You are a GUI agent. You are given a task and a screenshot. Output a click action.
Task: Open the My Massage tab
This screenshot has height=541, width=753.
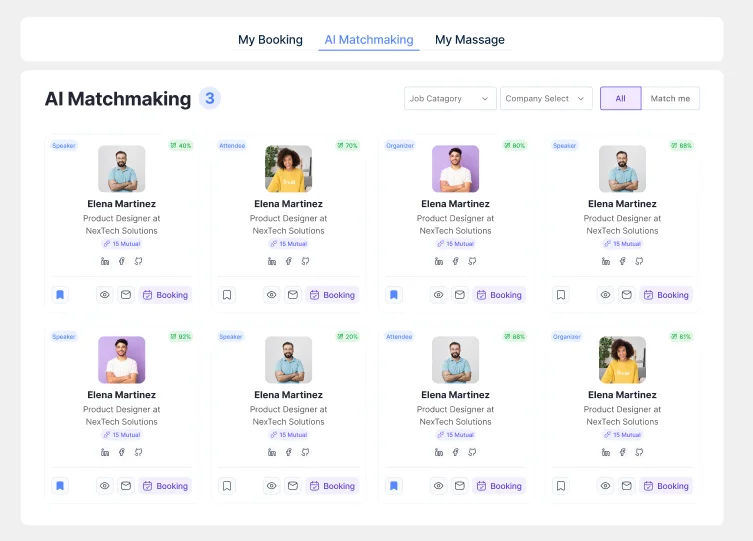tap(470, 39)
